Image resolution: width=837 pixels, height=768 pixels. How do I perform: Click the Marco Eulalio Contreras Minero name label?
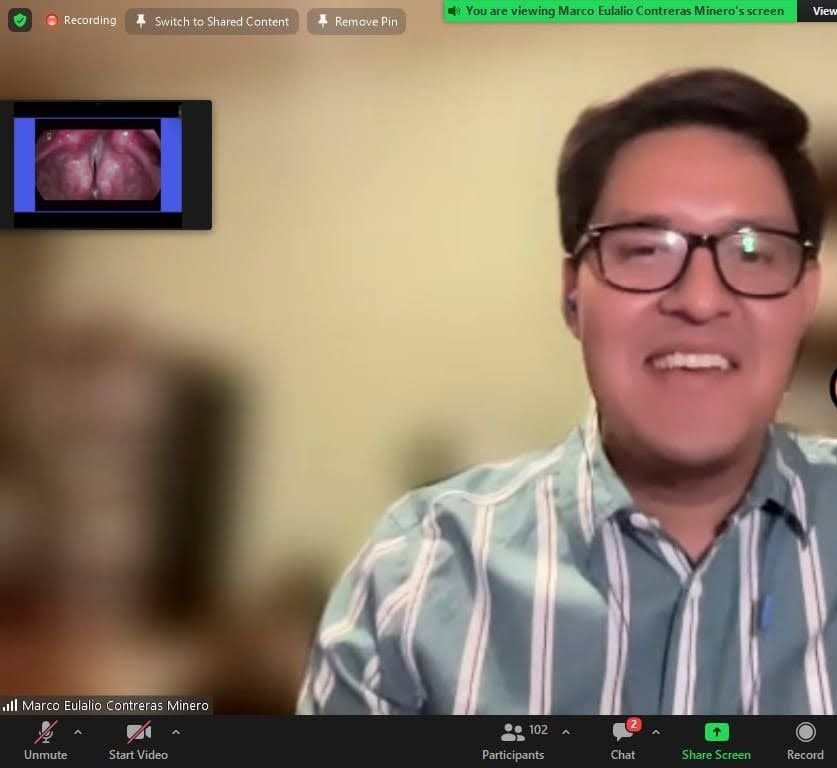[x=115, y=705]
